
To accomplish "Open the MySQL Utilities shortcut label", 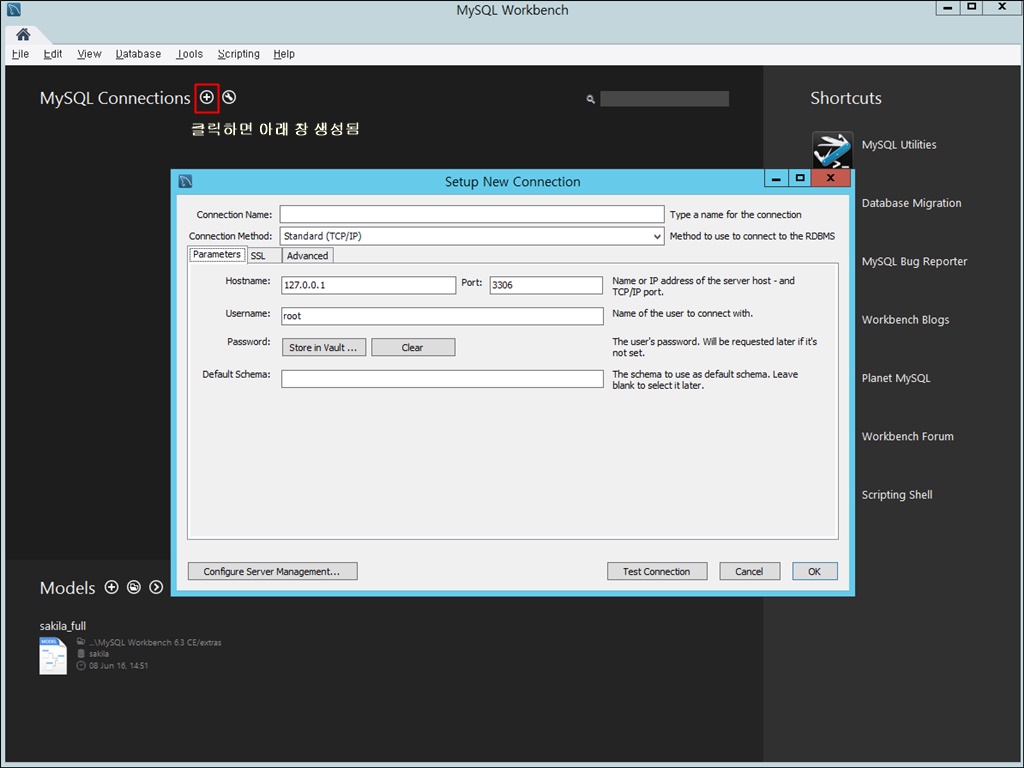I will 899,144.
